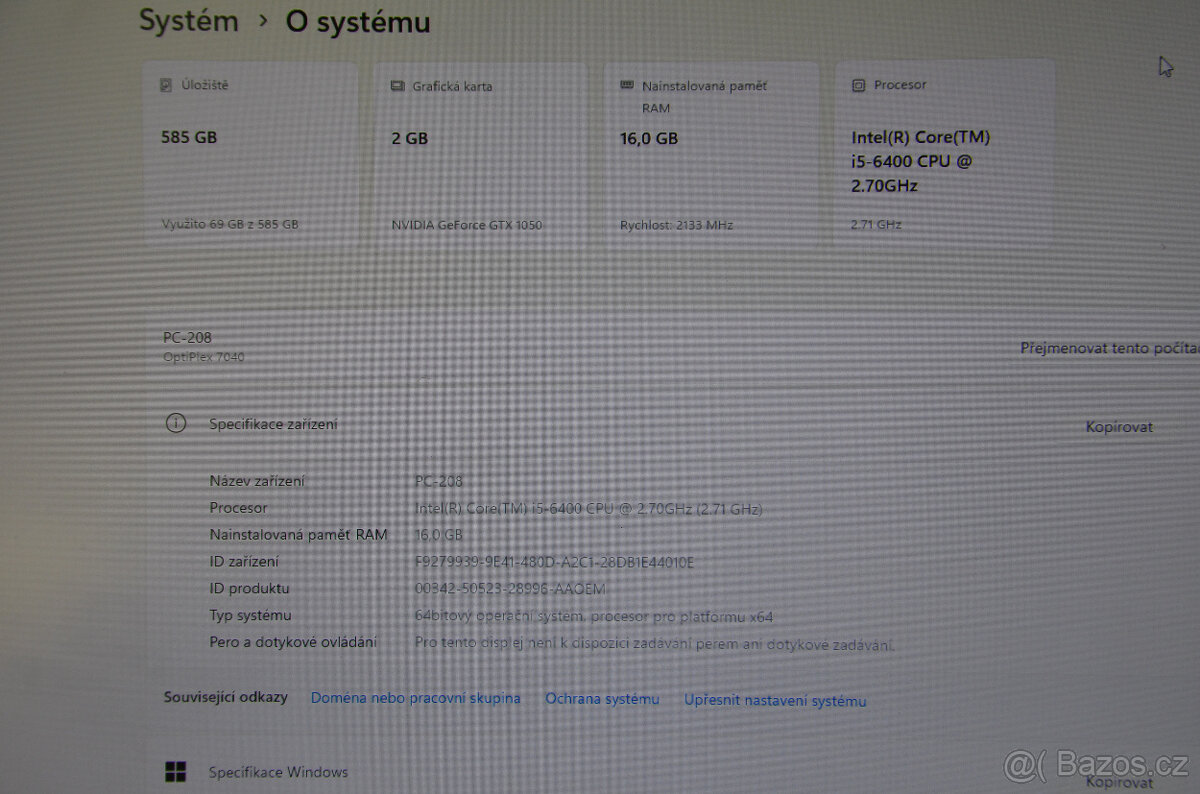
Task: Click the storage usage Využito 69 GB indicator
Action: [228, 224]
